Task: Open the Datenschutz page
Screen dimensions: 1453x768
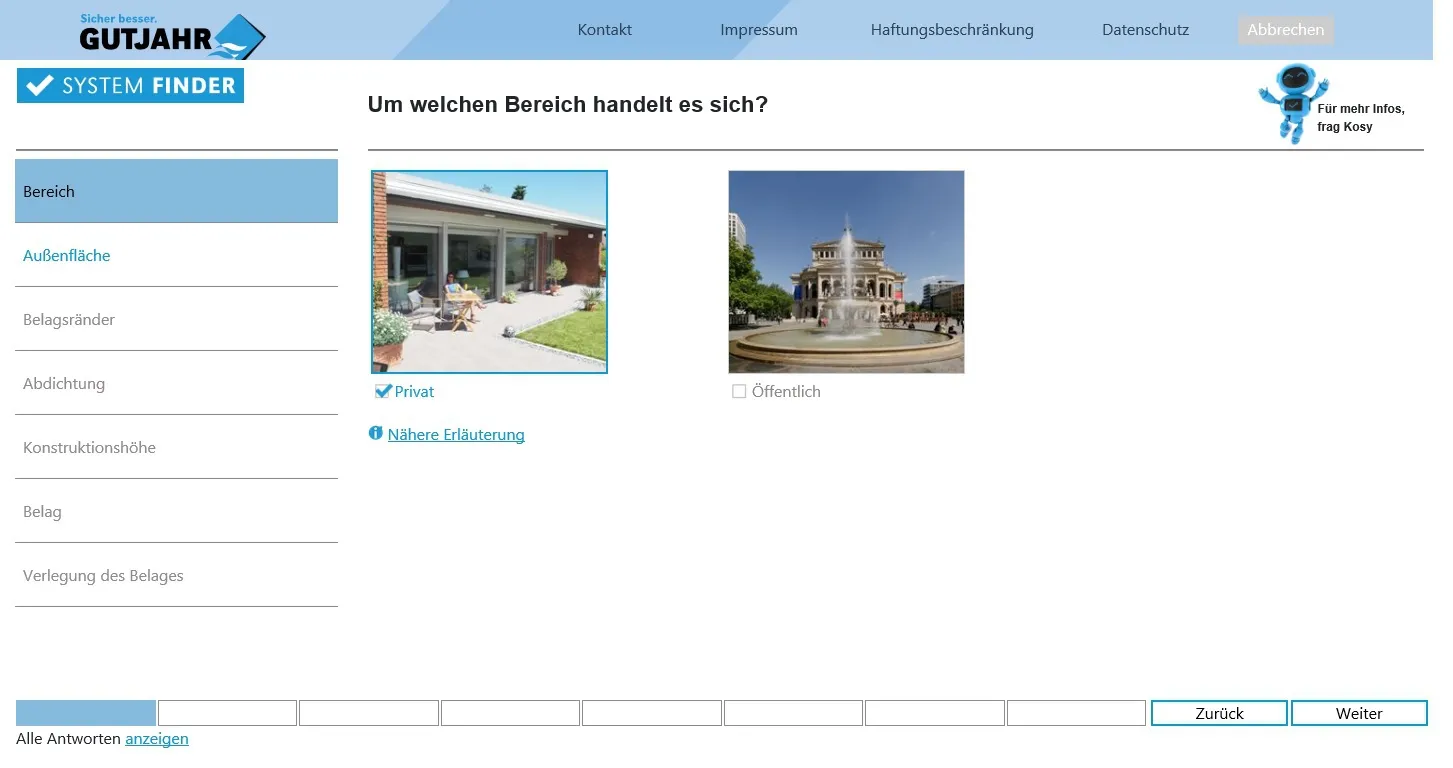Action: [x=1146, y=30]
